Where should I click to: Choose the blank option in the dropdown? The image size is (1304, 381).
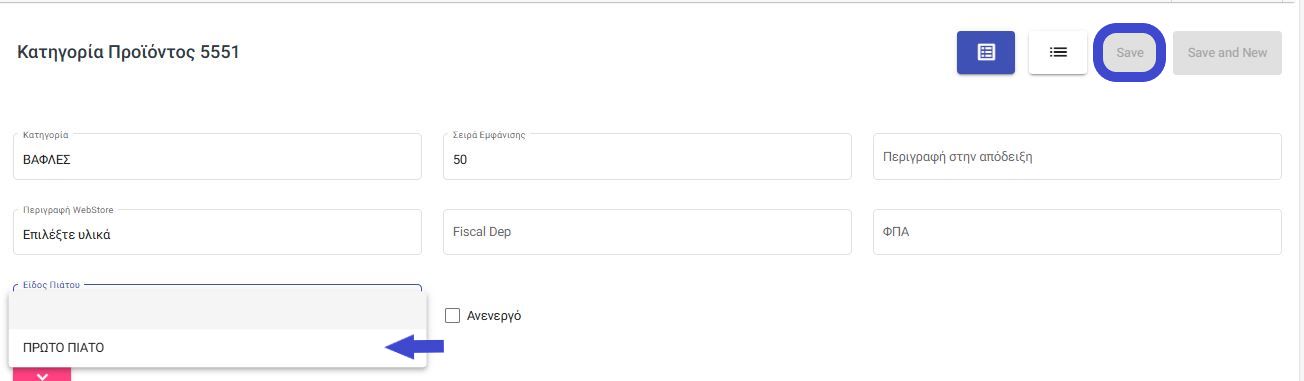click(217, 310)
